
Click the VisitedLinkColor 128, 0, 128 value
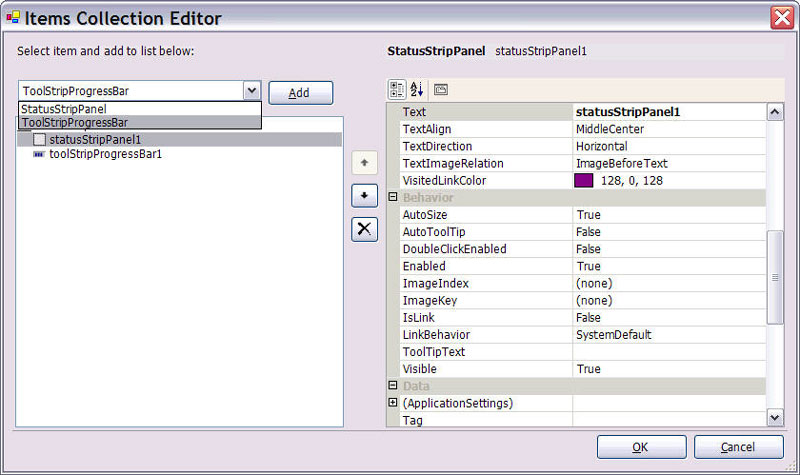click(x=632, y=181)
